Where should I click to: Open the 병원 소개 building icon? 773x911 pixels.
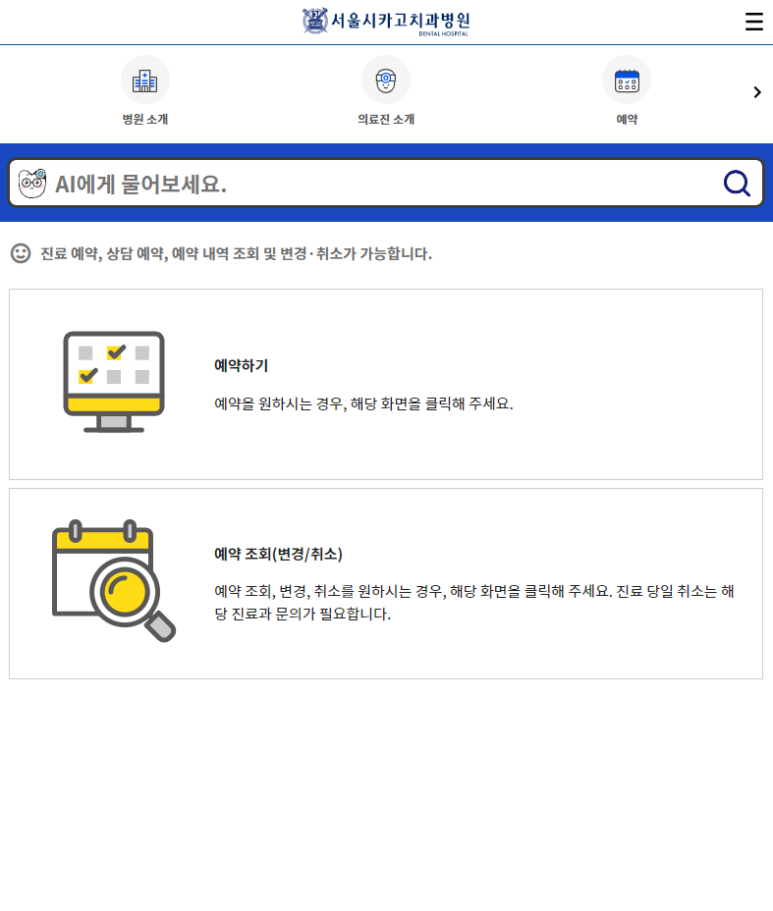coord(145,80)
